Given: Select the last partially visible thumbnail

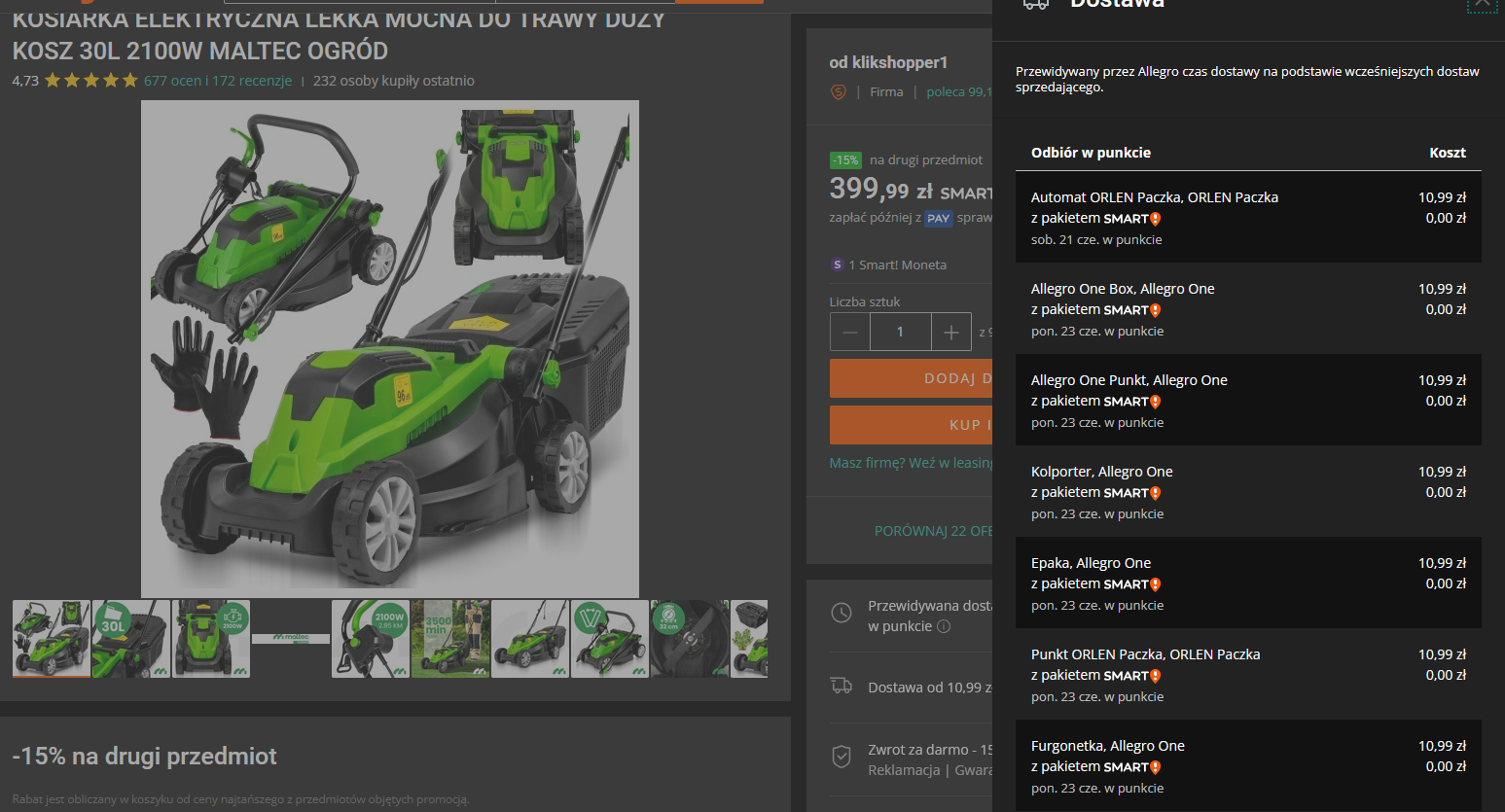Looking at the screenshot, I should coord(749,639).
